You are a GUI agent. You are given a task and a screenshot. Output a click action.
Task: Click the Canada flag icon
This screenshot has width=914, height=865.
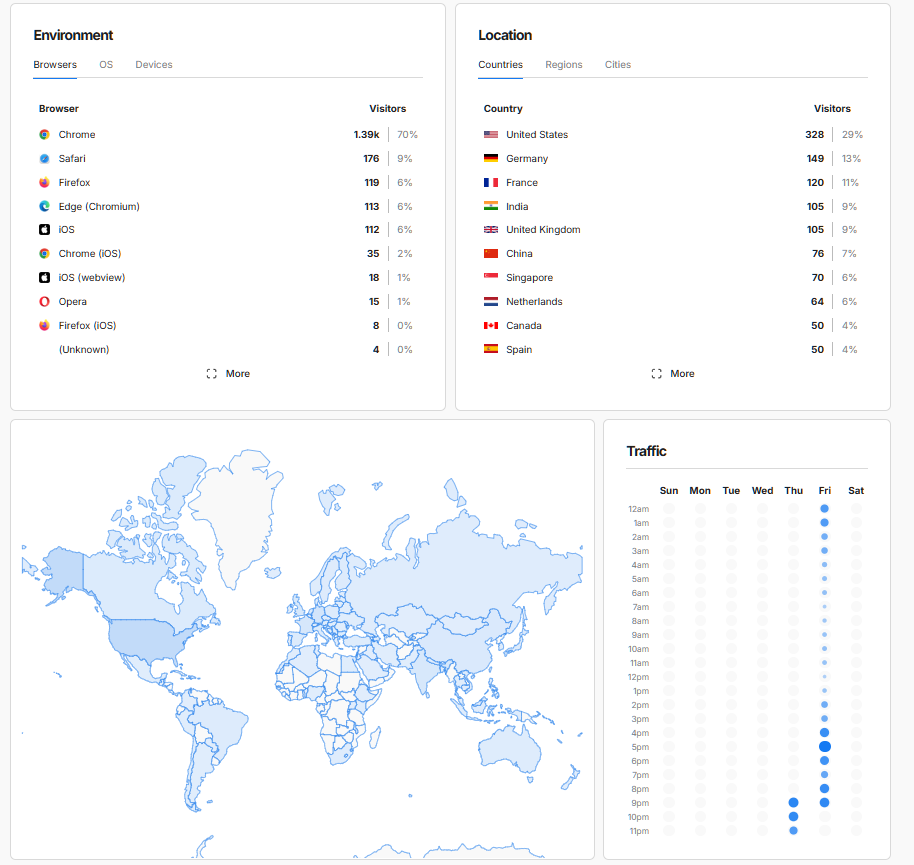(491, 326)
